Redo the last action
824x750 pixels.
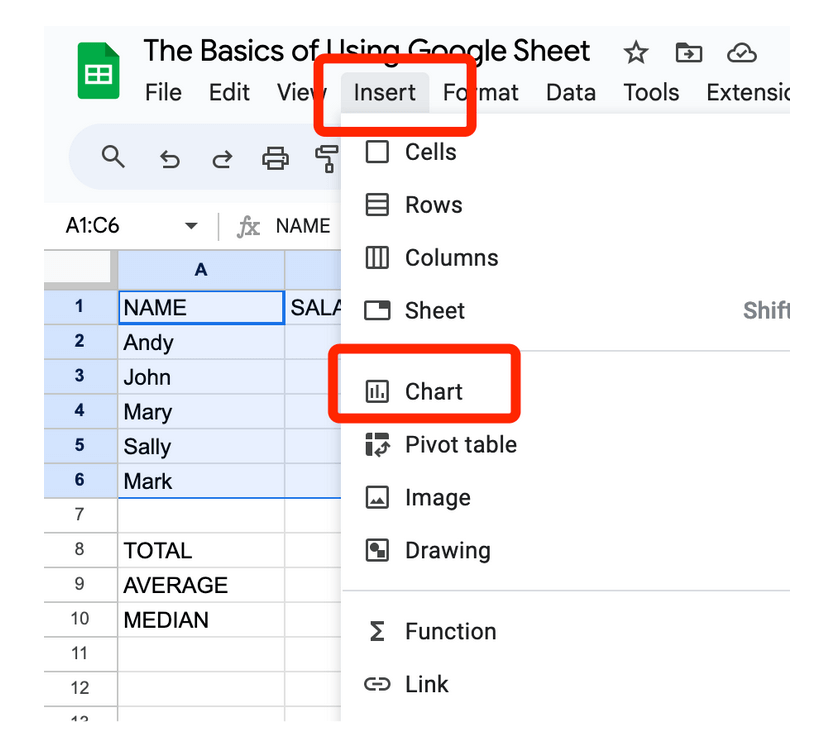pos(222,158)
